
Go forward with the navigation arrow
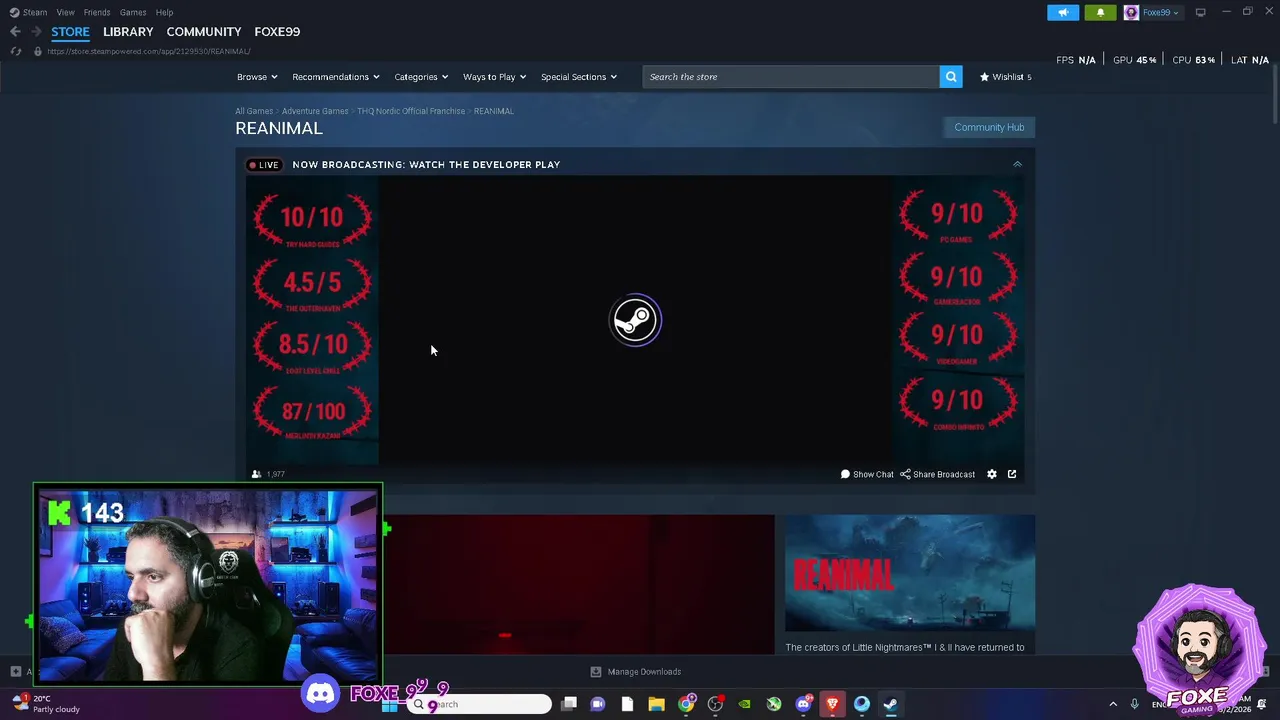click(x=36, y=32)
